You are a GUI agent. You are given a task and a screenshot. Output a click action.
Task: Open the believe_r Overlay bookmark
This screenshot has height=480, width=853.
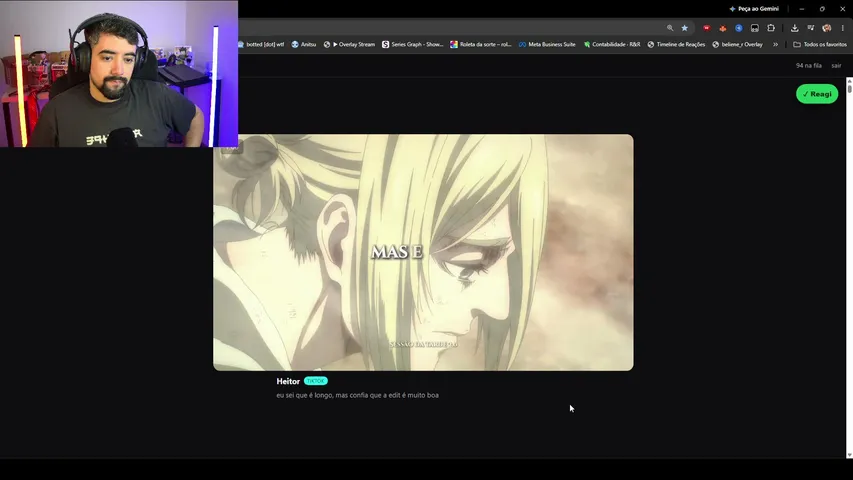[738, 45]
